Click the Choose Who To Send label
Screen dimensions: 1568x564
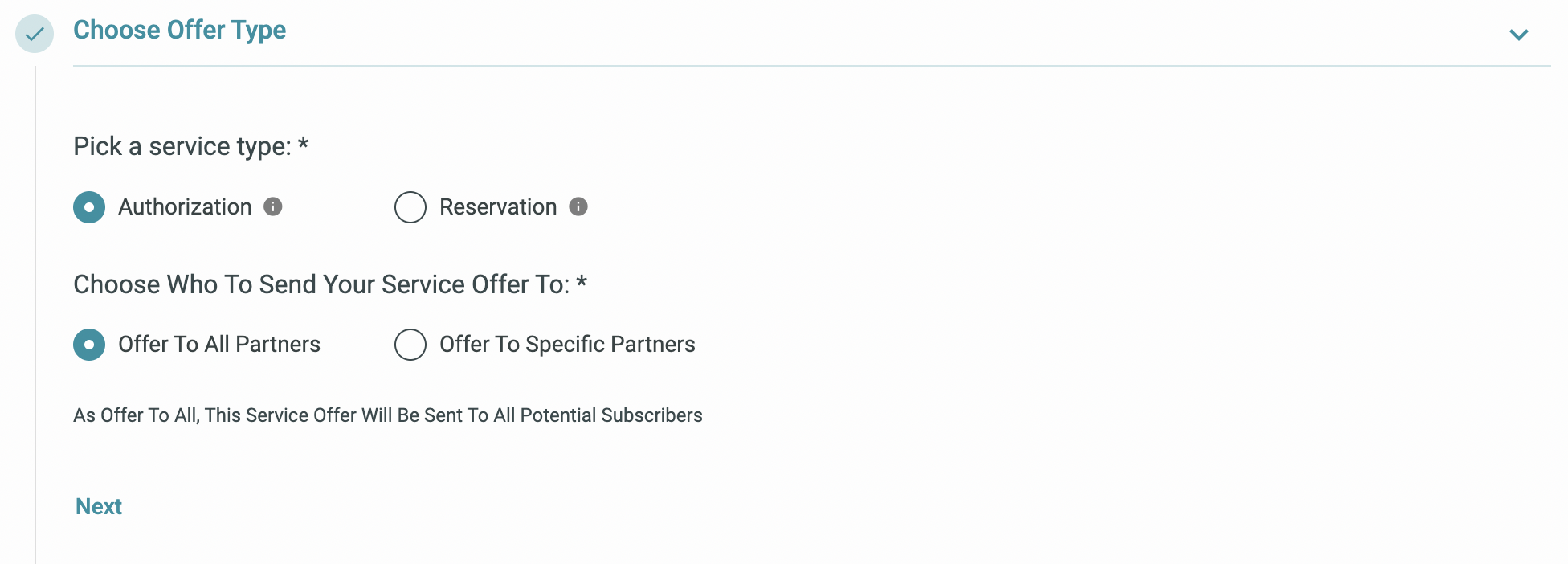click(321, 284)
